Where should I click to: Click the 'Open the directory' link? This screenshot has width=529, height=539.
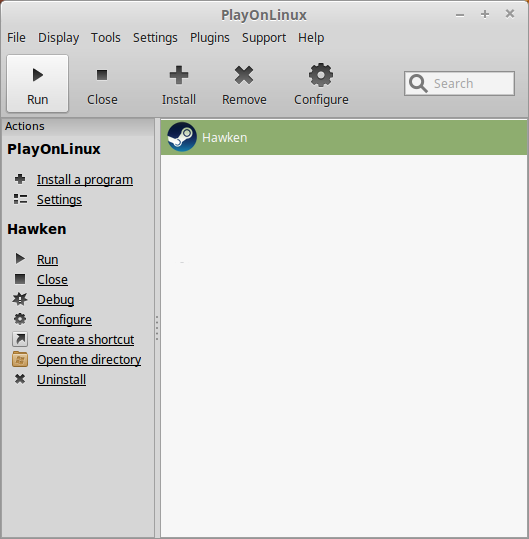click(x=89, y=360)
